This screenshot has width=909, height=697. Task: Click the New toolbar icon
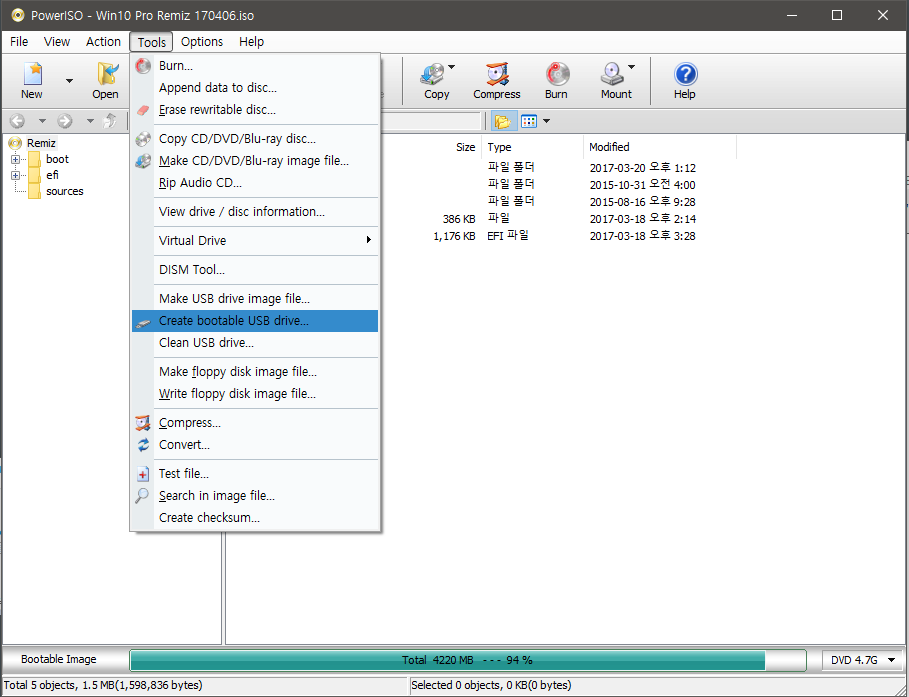pos(33,80)
